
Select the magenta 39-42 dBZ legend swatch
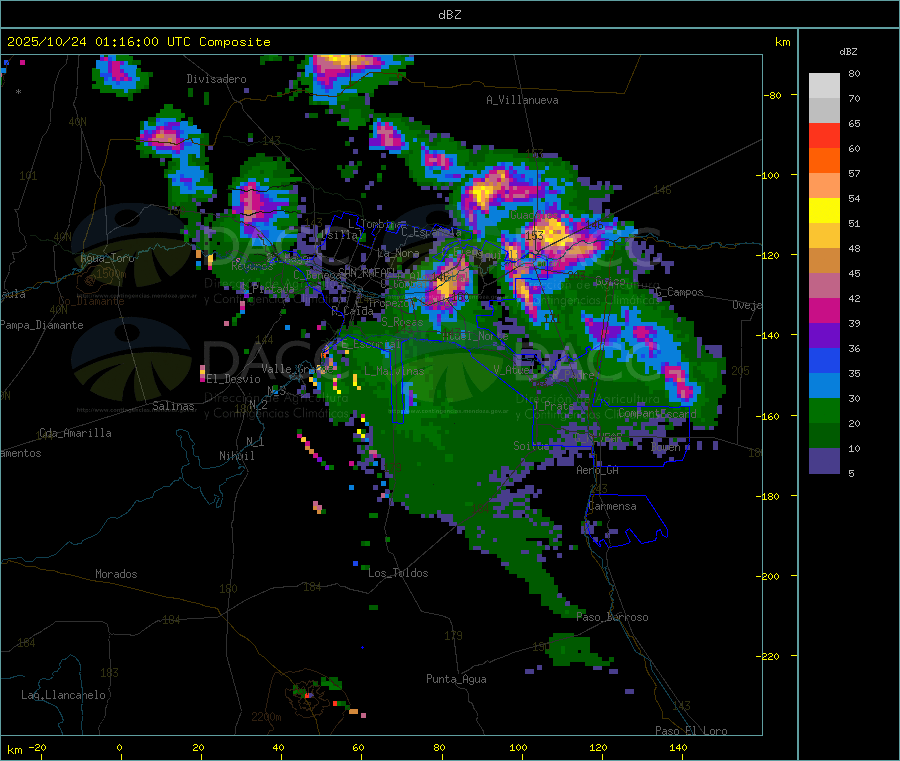824,310
